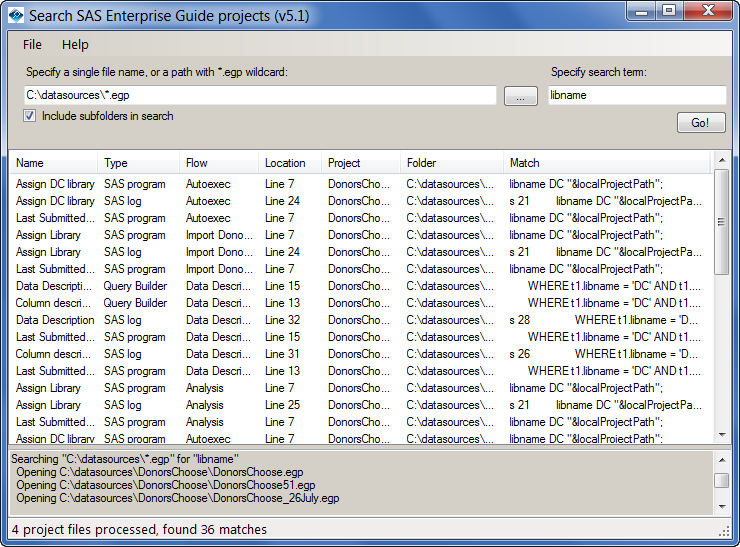Click the browse (...) button
The height and width of the screenshot is (547, 740).
tap(521, 96)
